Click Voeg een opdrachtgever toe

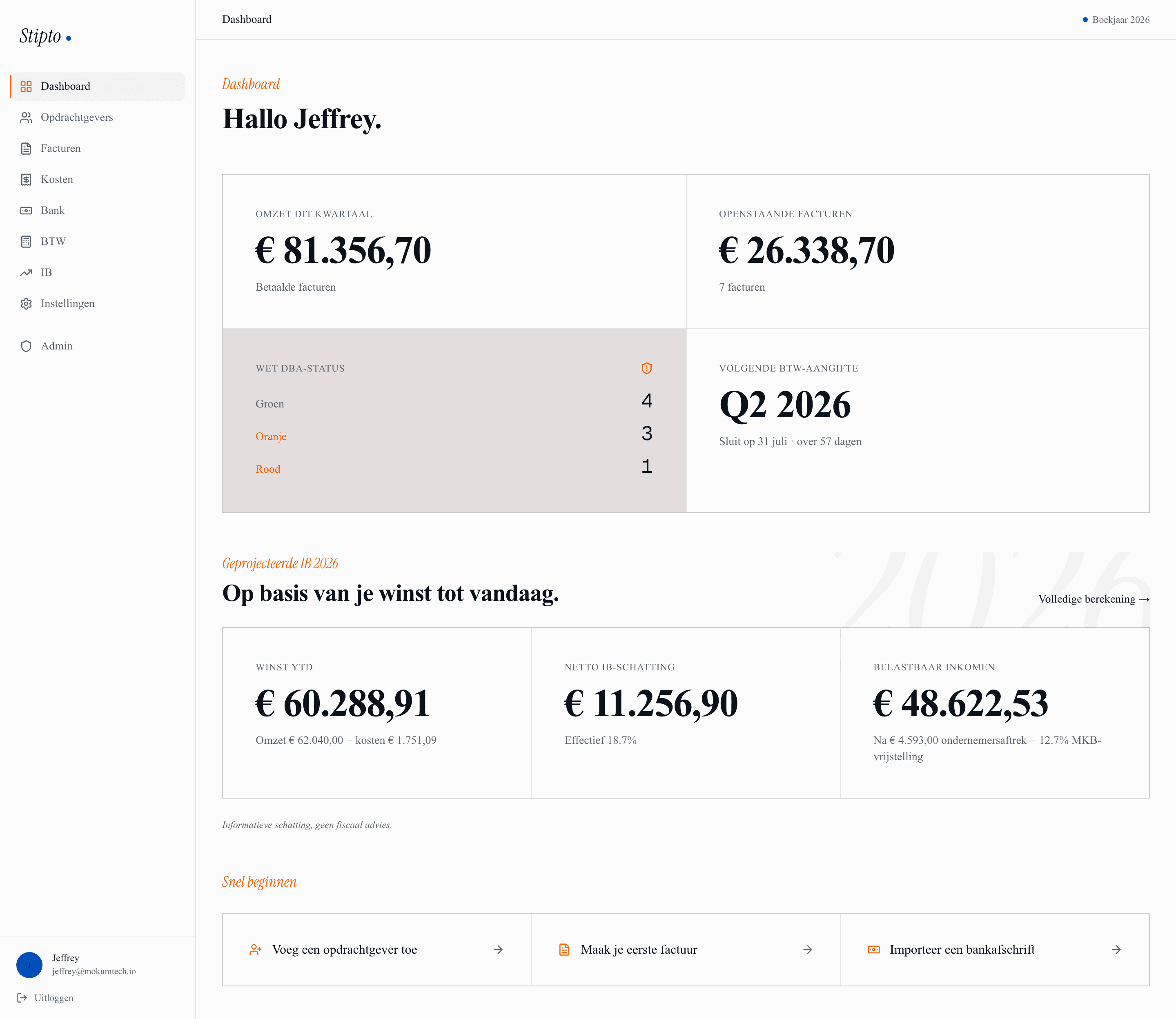(376, 950)
